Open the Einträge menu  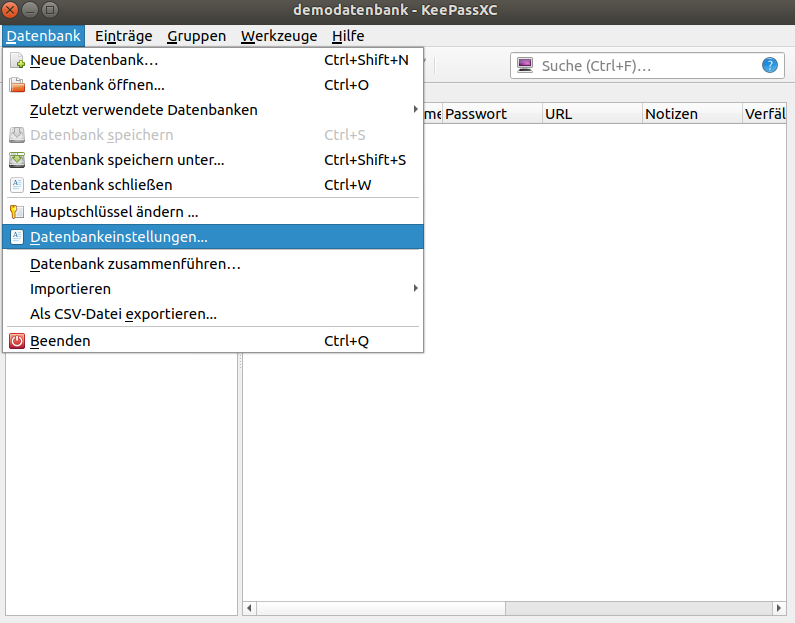tap(124, 36)
